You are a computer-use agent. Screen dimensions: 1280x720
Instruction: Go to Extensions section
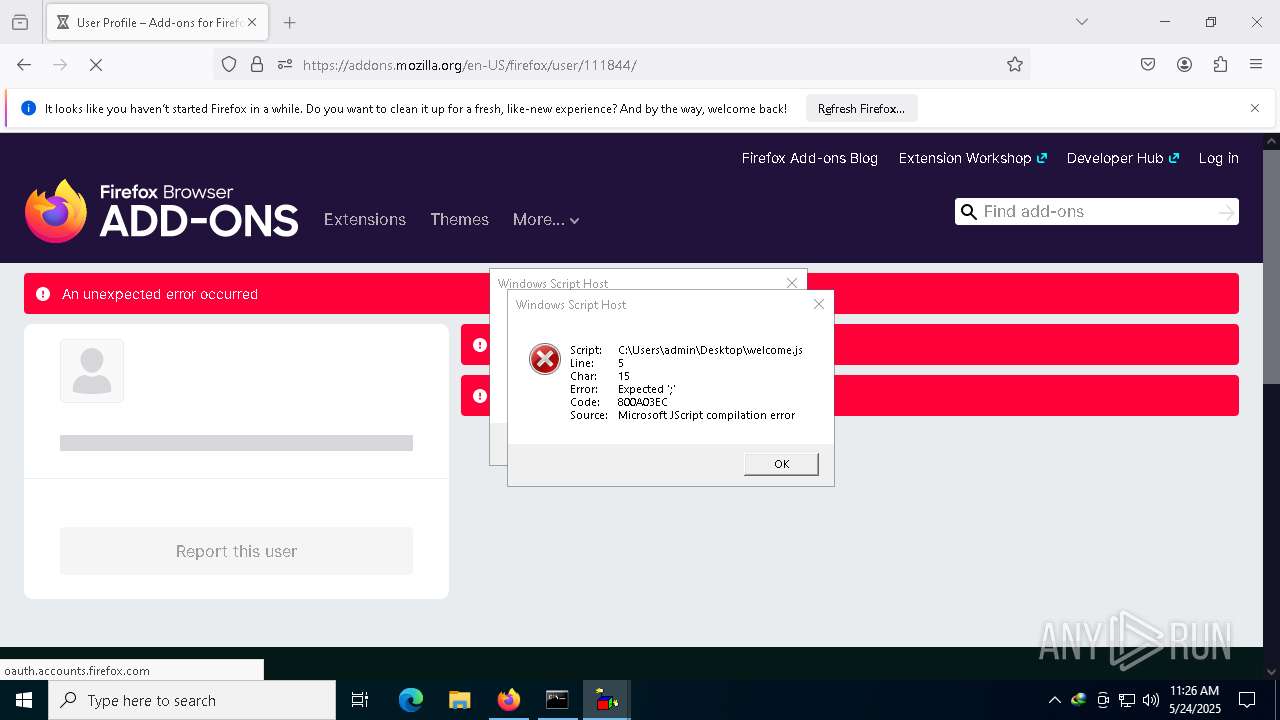point(365,219)
